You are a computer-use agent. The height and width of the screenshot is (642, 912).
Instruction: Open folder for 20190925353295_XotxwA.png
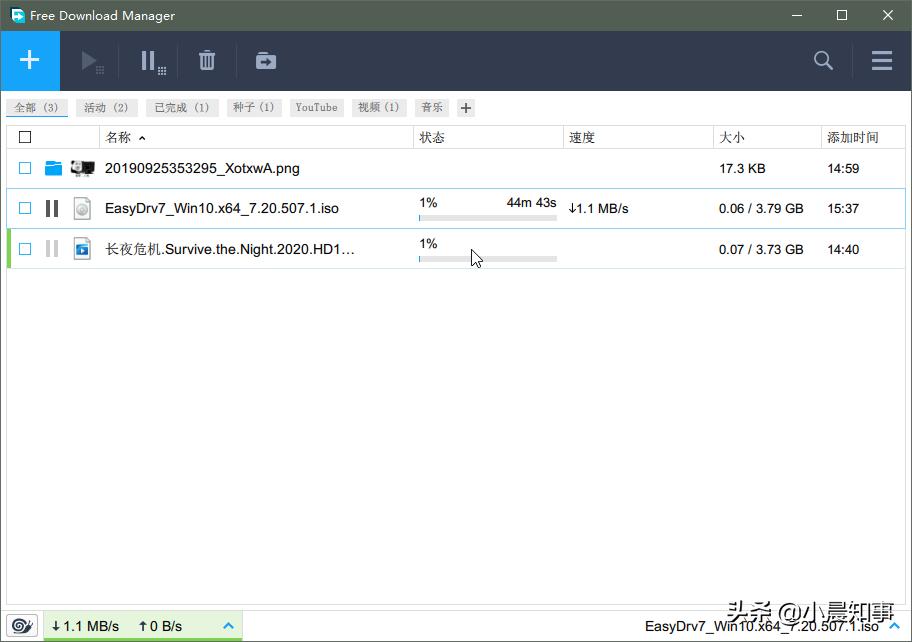pos(54,169)
